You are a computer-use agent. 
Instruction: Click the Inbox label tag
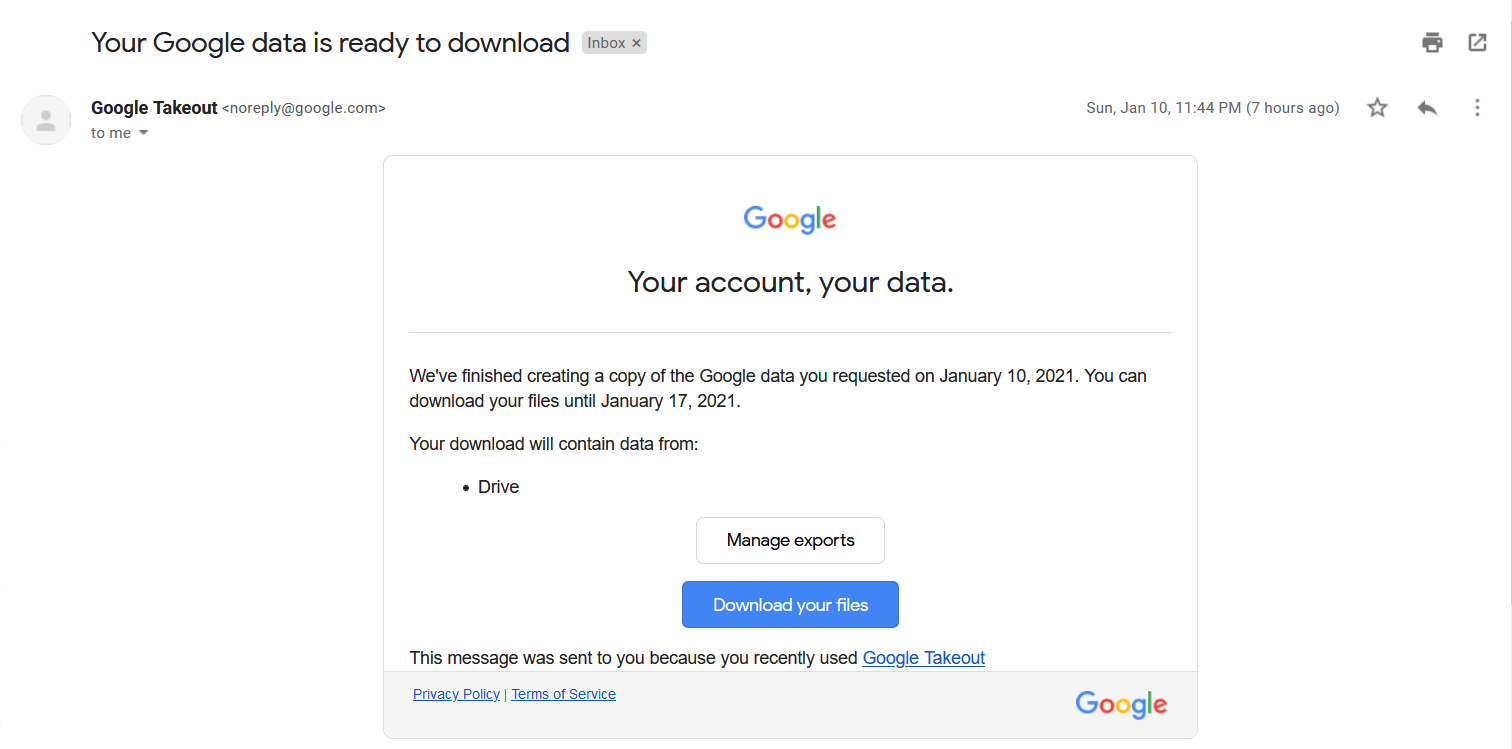point(609,42)
